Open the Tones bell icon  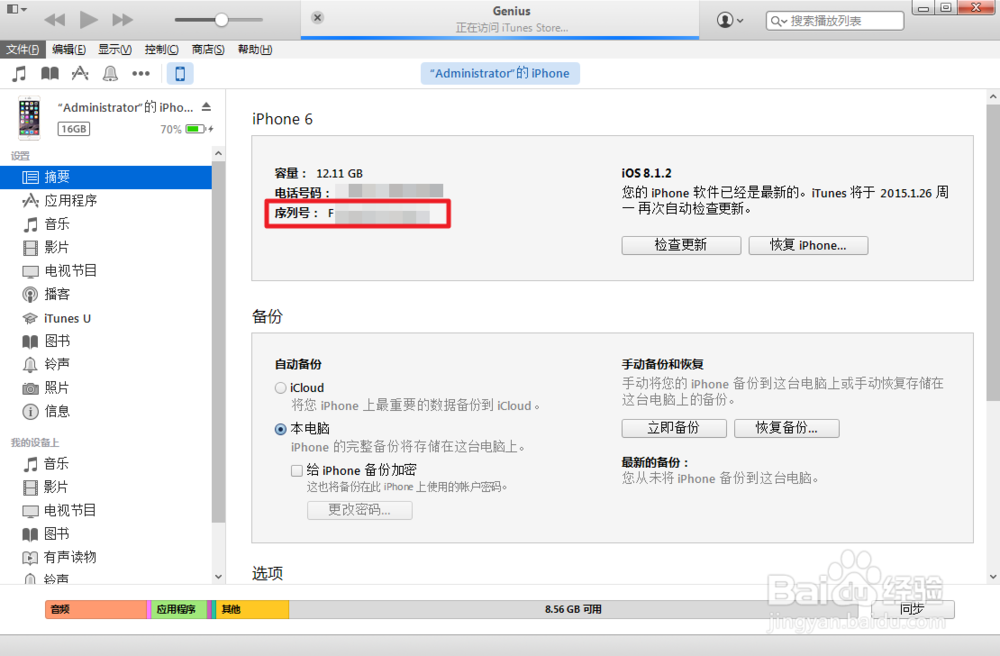[109, 73]
